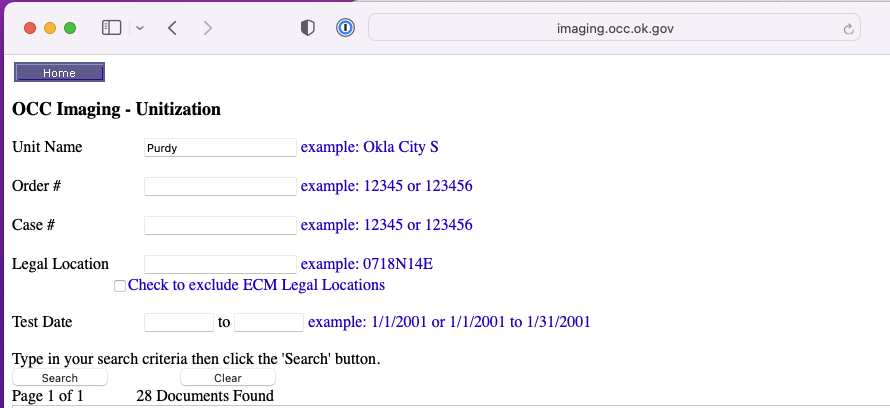Screen dimensions: 890x408
Task: Toggle the Safari sidebar icon
Action: (x=111, y=27)
